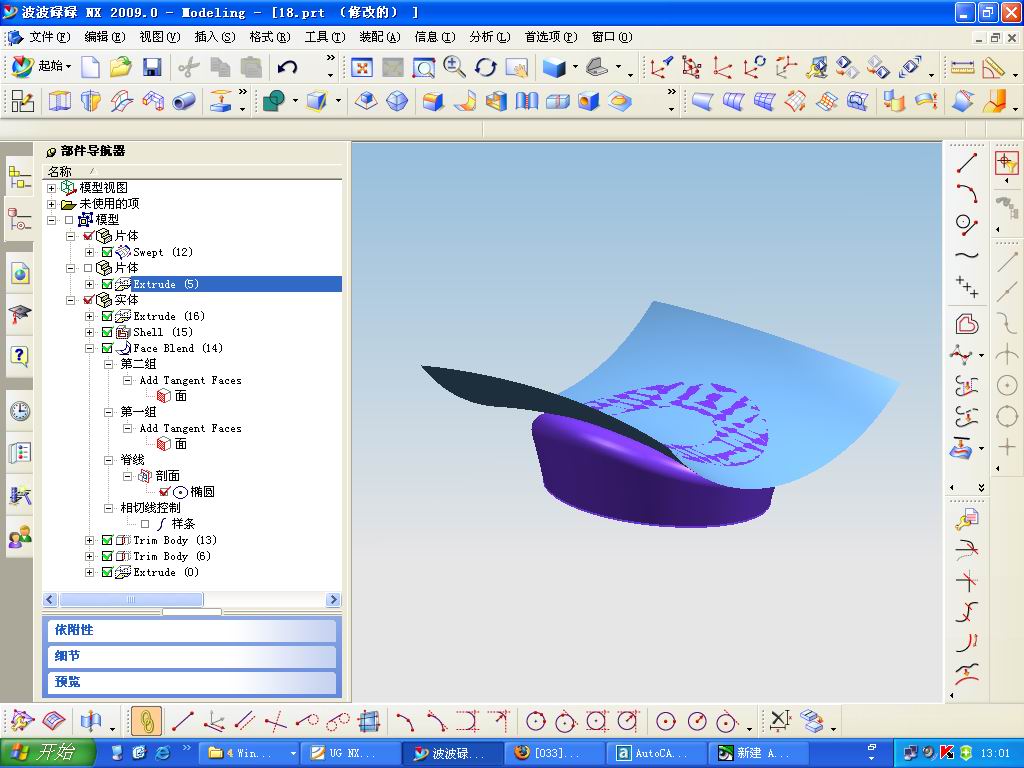The image size is (1024, 768).
Task: Click the 名称 column header
Action: coord(191,172)
